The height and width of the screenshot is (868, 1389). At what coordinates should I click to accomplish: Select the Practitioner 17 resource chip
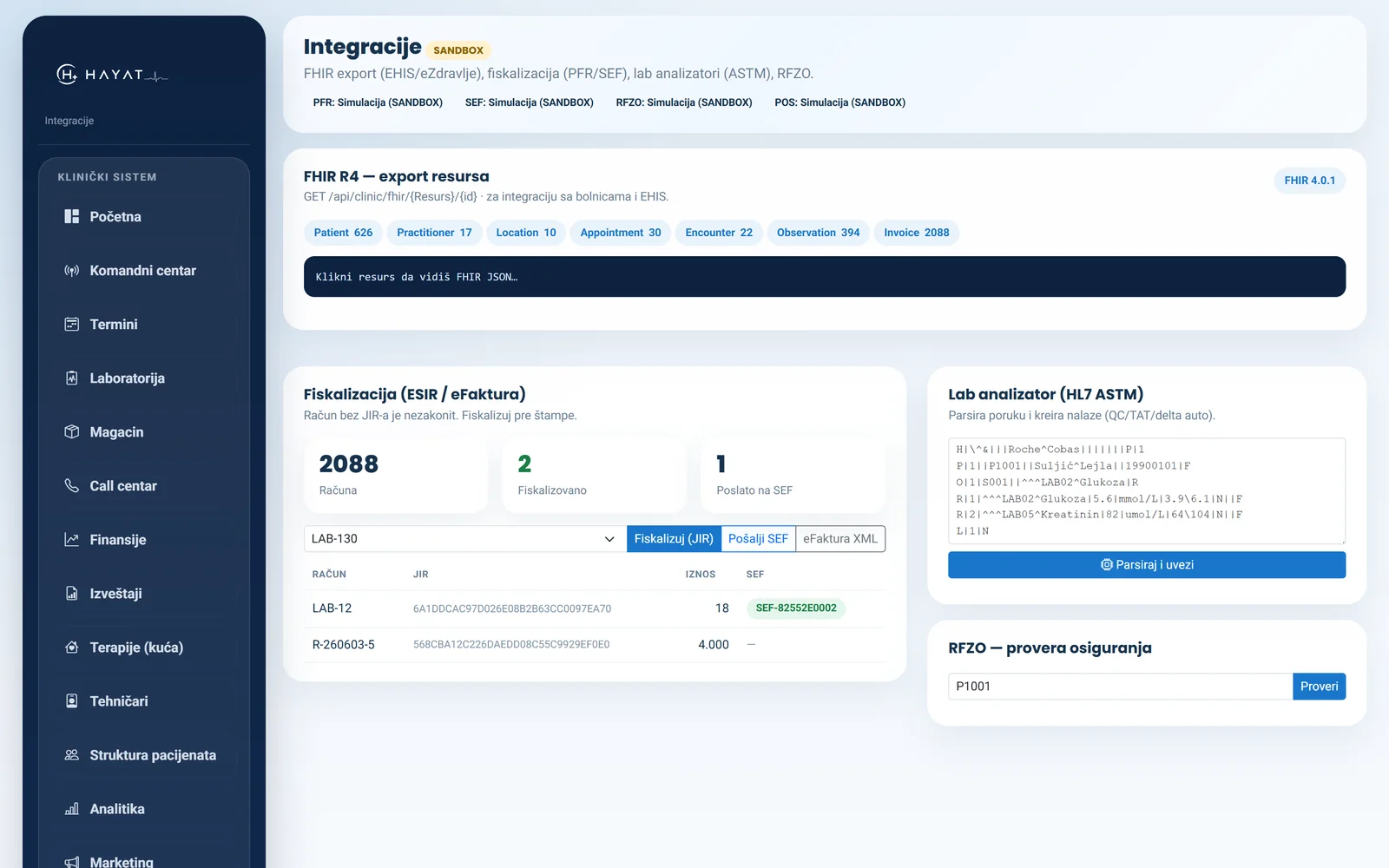click(x=434, y=233)
